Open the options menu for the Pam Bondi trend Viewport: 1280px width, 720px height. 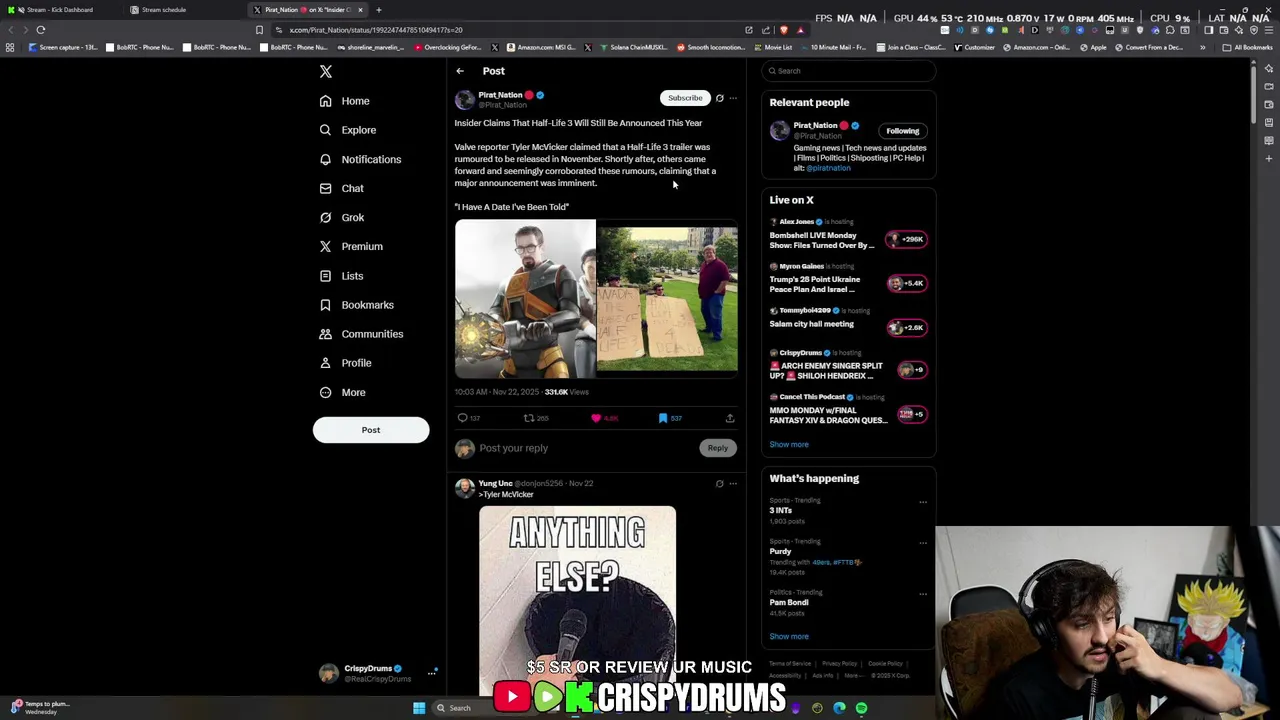coord(923,594)
